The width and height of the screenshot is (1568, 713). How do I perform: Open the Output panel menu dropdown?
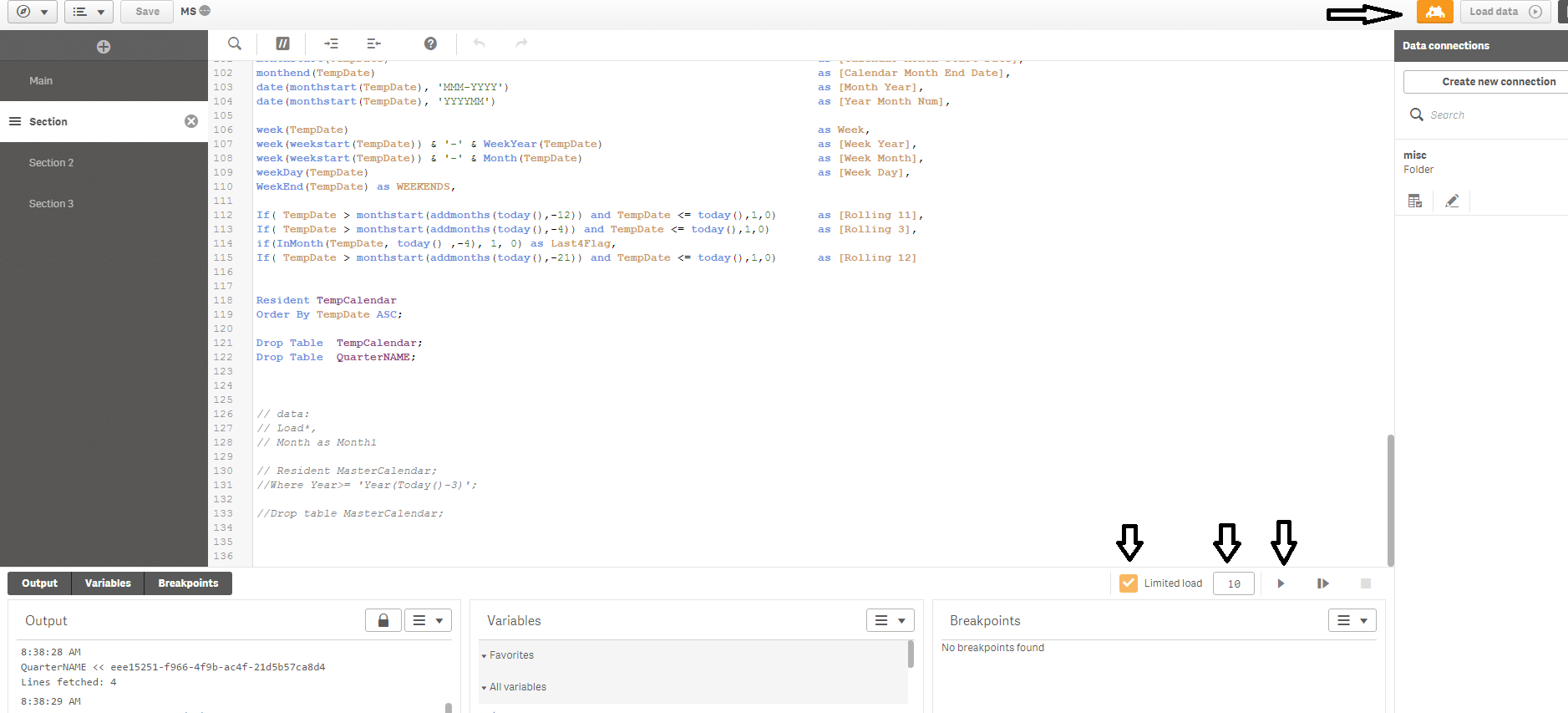coord(429,620)
